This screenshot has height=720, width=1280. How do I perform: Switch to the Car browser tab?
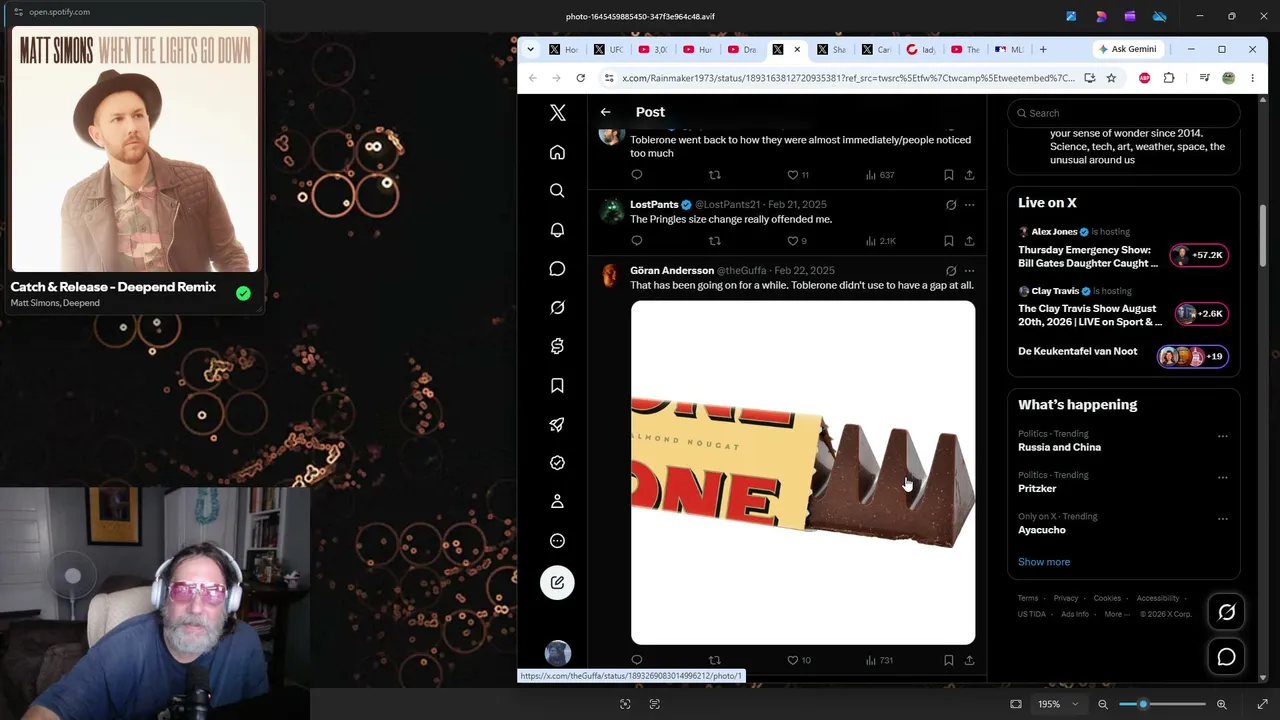[x=877, y=49]
